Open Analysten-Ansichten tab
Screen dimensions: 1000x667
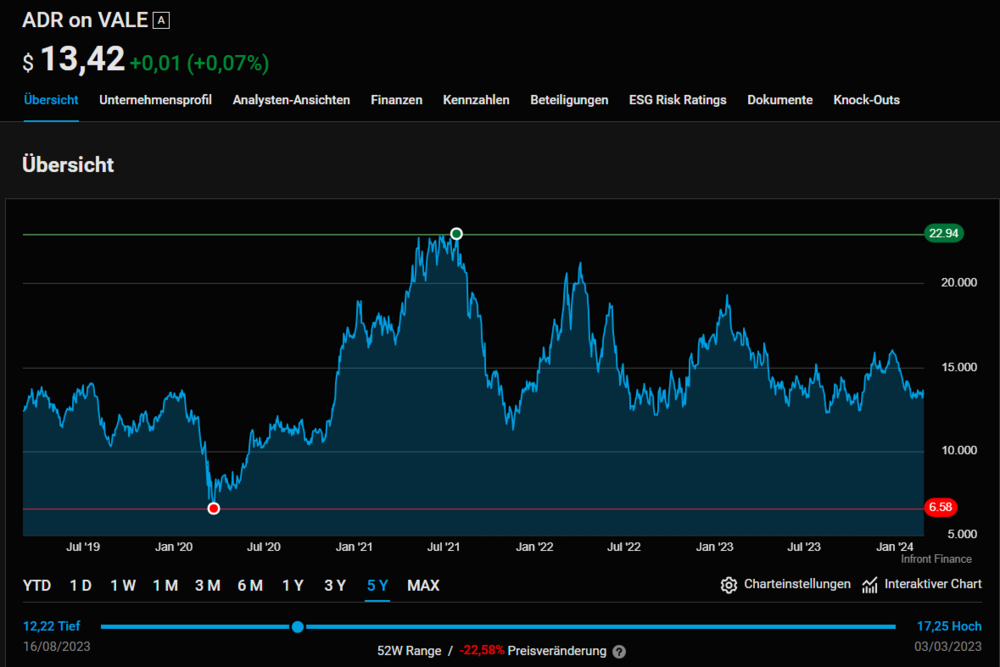click(x=291, y=100)
